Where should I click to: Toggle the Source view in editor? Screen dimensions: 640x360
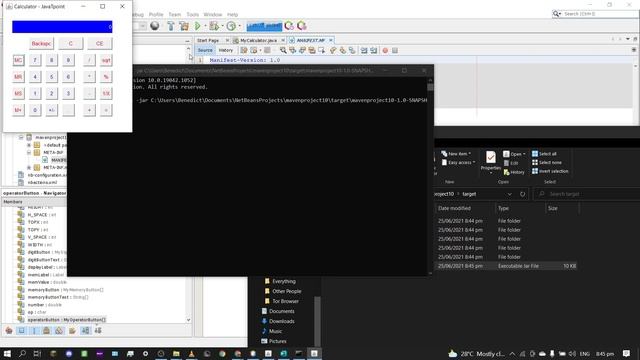coord(205,50)
